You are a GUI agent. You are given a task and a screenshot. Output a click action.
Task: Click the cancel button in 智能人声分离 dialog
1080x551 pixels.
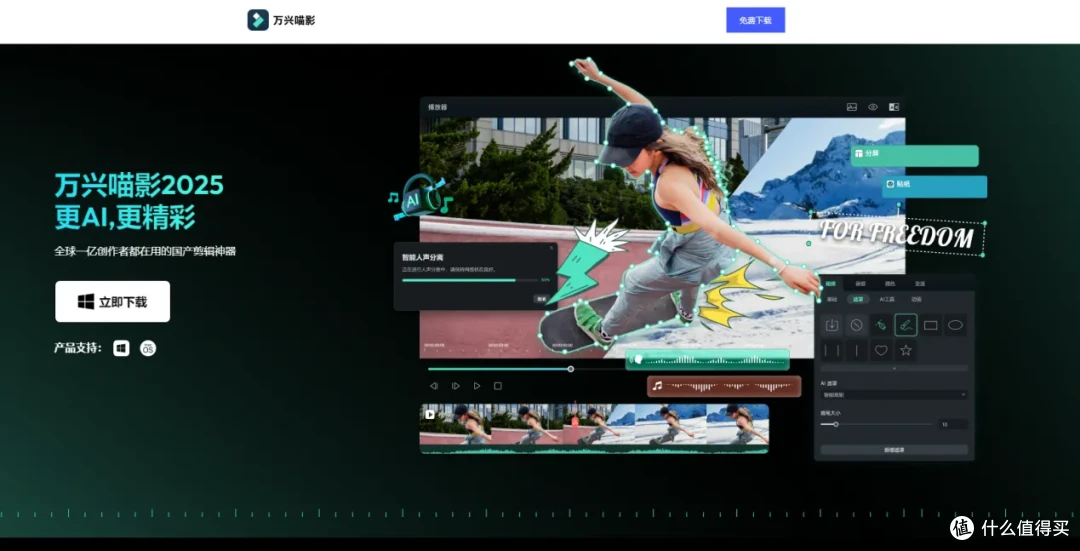[x=541, y=300]
